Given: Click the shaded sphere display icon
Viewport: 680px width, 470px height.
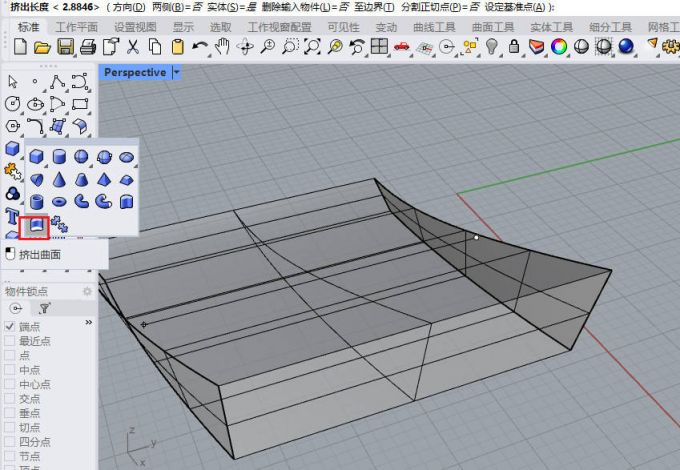Looking at the screenshot, I should [581, 46].
